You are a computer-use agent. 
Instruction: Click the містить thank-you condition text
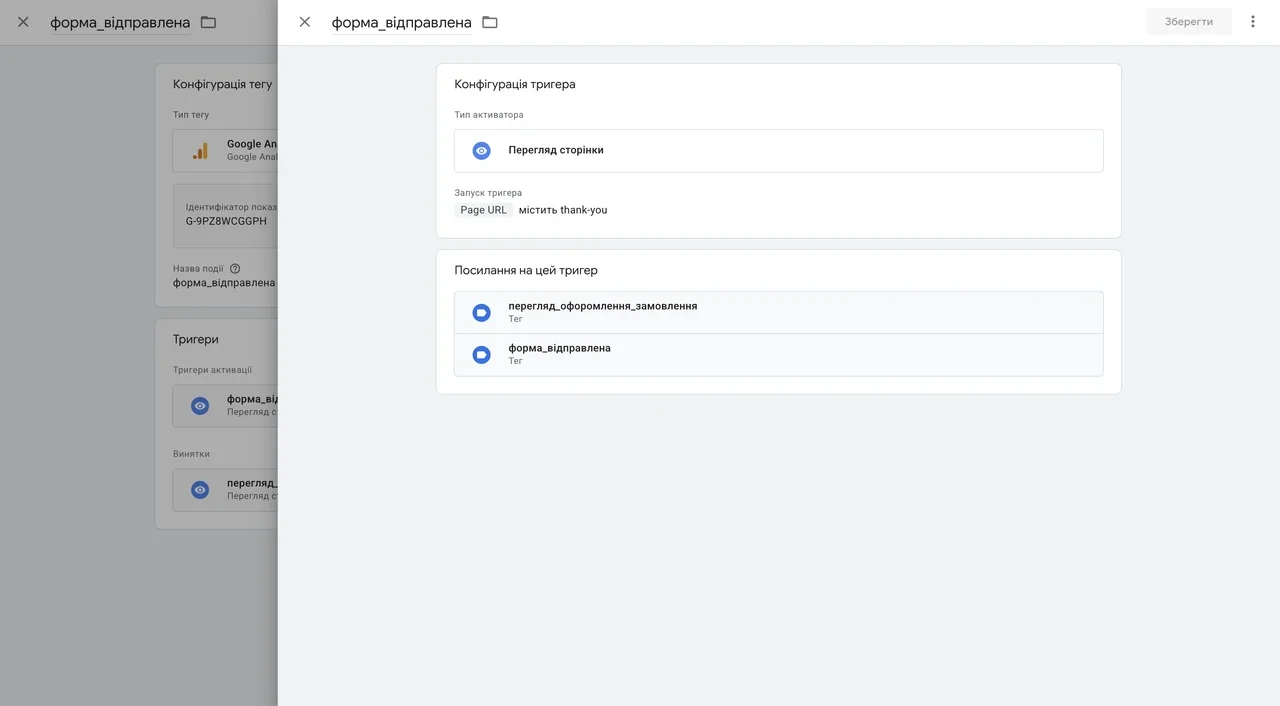(563, 210)
